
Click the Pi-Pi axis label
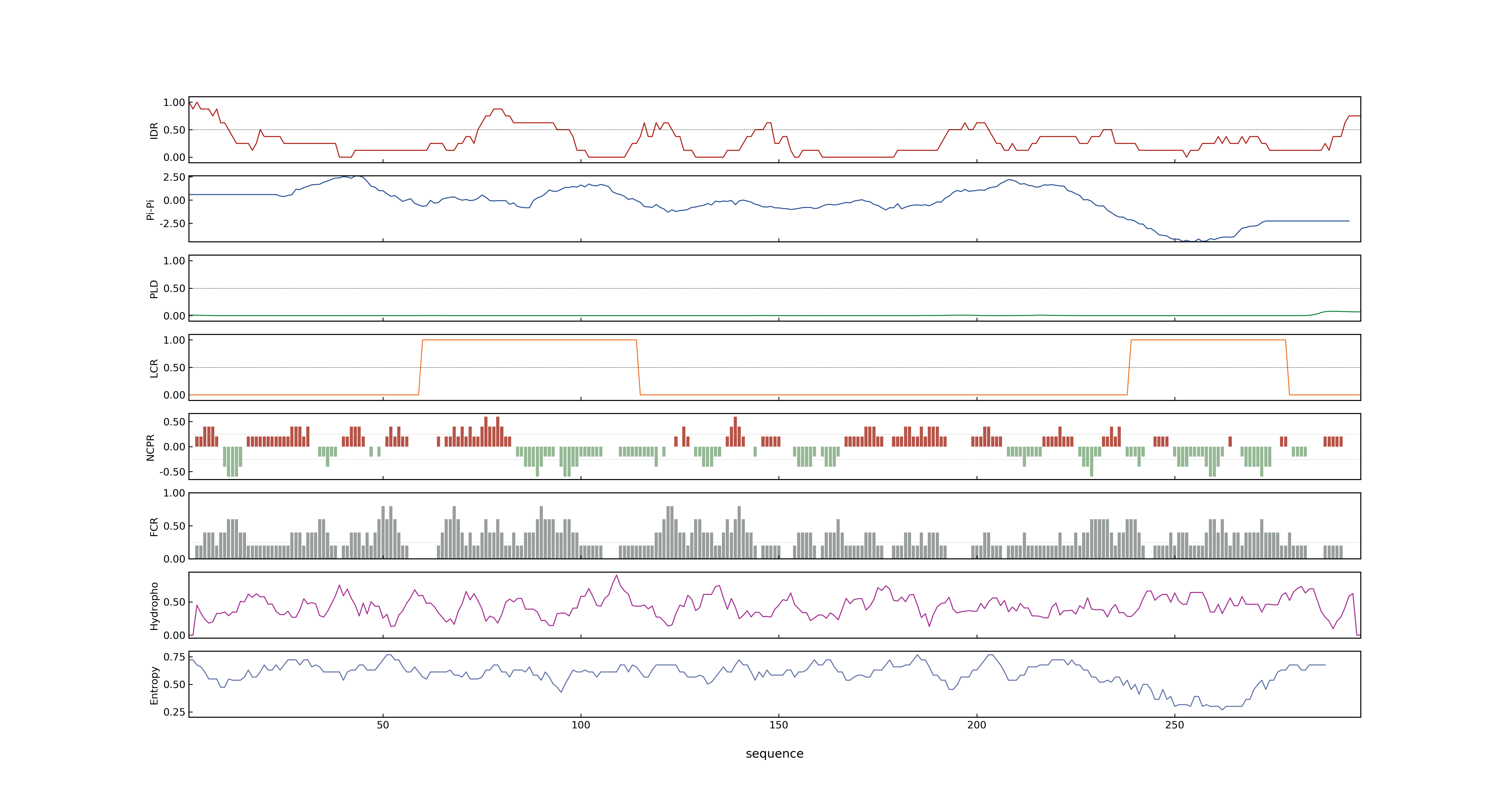(150, 209)
